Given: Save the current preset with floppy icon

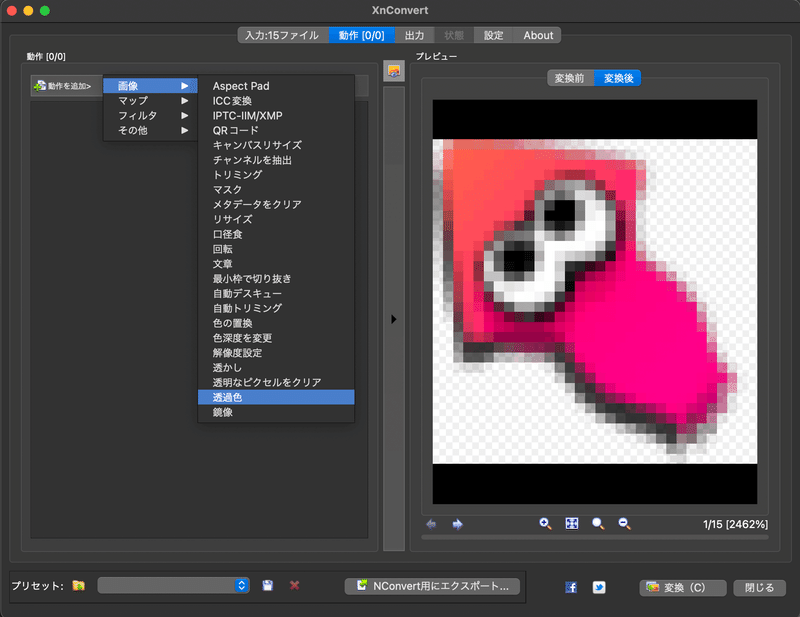Looking at the screenshot, I should [267, 585].
